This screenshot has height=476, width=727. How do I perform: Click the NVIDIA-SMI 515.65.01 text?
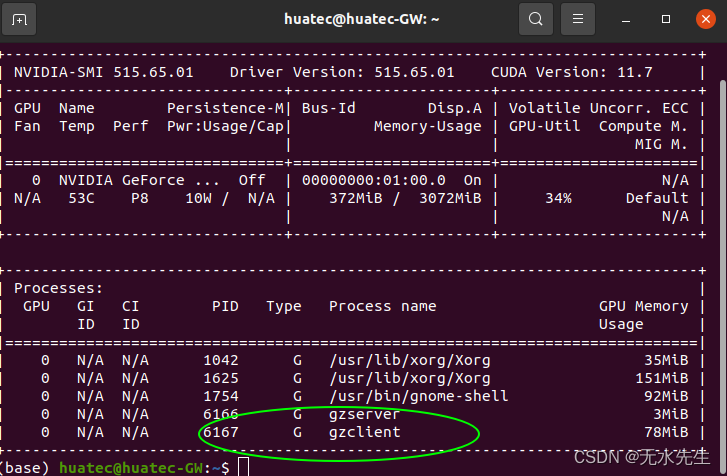[x=103, y=72]
